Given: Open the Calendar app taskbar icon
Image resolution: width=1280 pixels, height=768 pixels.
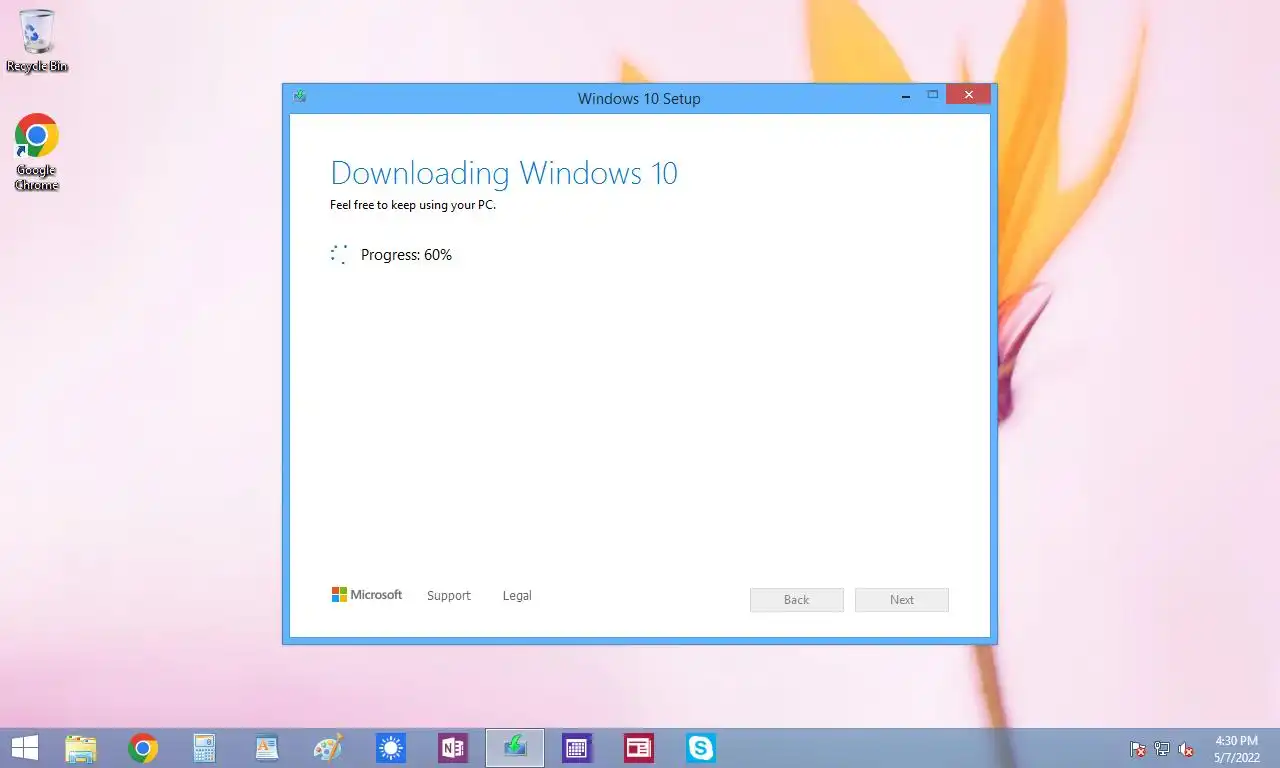Looking at the screenshot, I should (577, 748).
